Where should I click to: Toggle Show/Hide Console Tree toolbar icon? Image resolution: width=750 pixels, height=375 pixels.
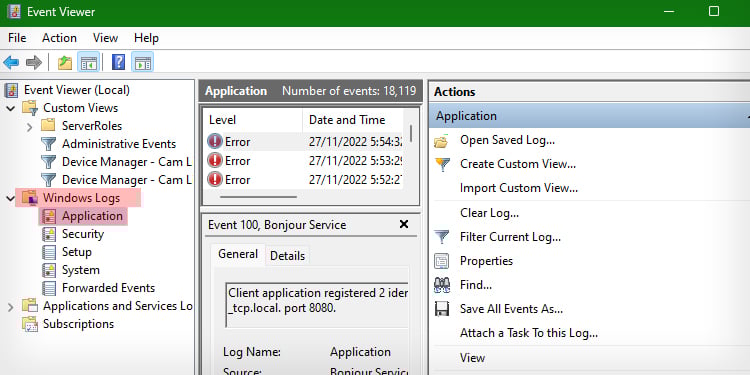(88, 63)
